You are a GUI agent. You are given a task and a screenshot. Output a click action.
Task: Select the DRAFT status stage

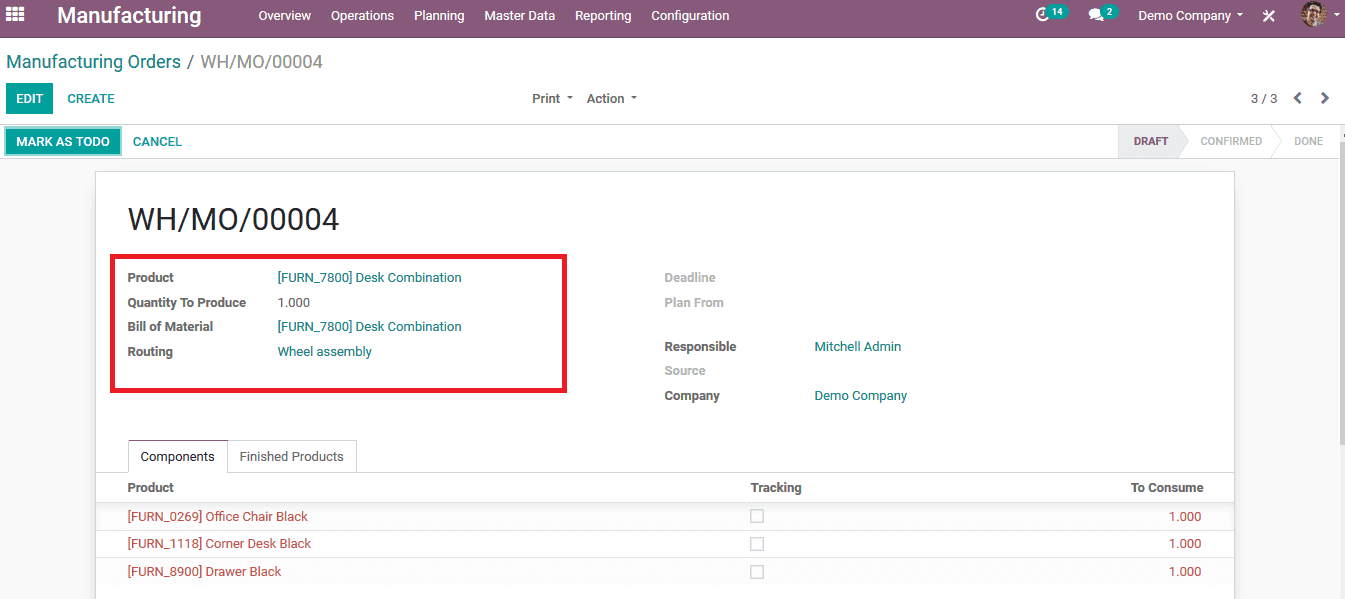pyautogui.click(x=1150, y=141)
